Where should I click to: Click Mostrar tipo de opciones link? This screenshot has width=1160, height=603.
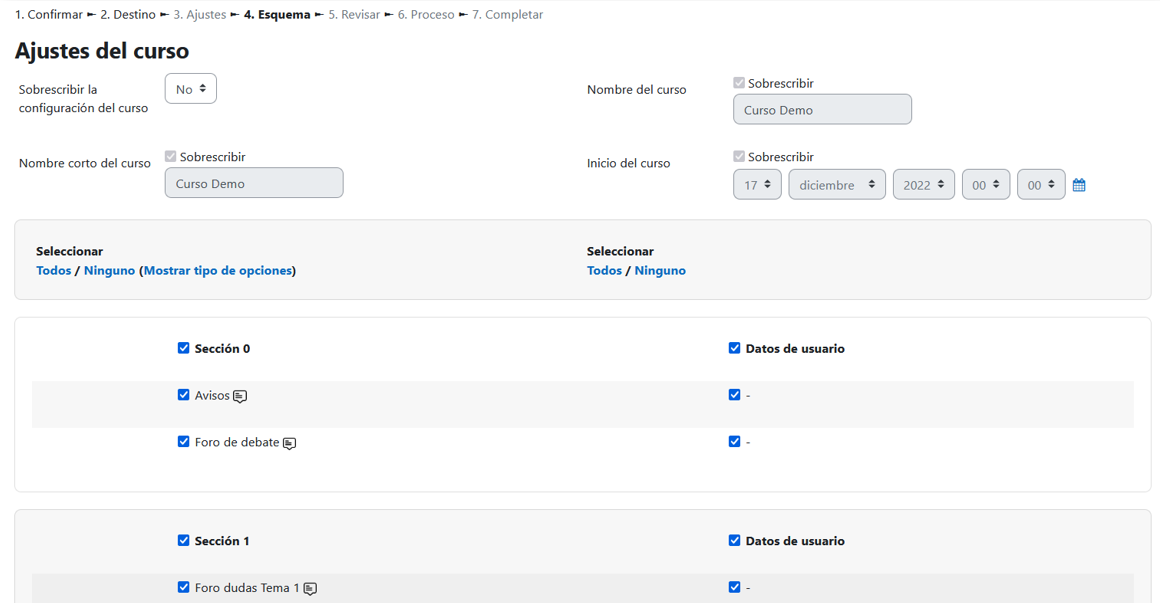click(218, 271)
